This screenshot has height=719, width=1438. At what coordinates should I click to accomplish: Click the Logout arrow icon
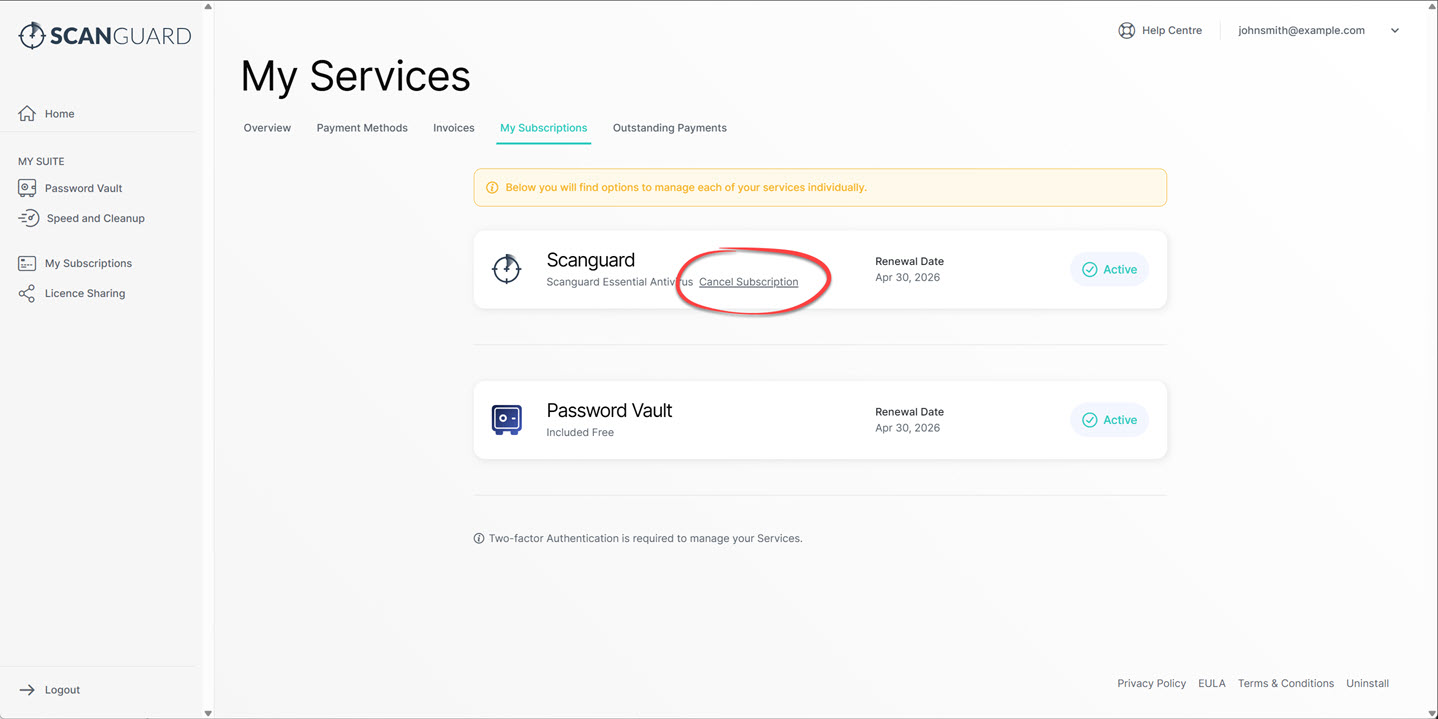[27, 690]
